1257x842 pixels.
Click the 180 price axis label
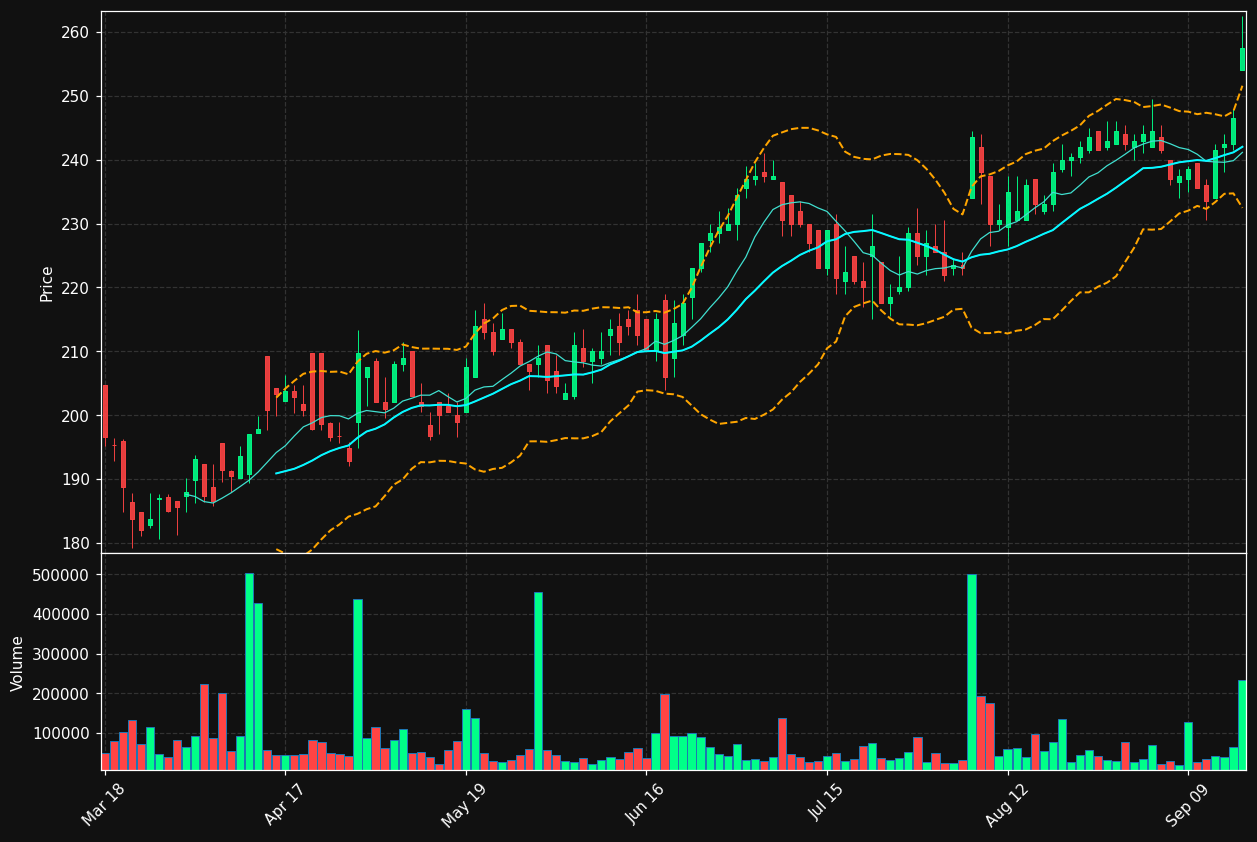(x=75, y=544)
